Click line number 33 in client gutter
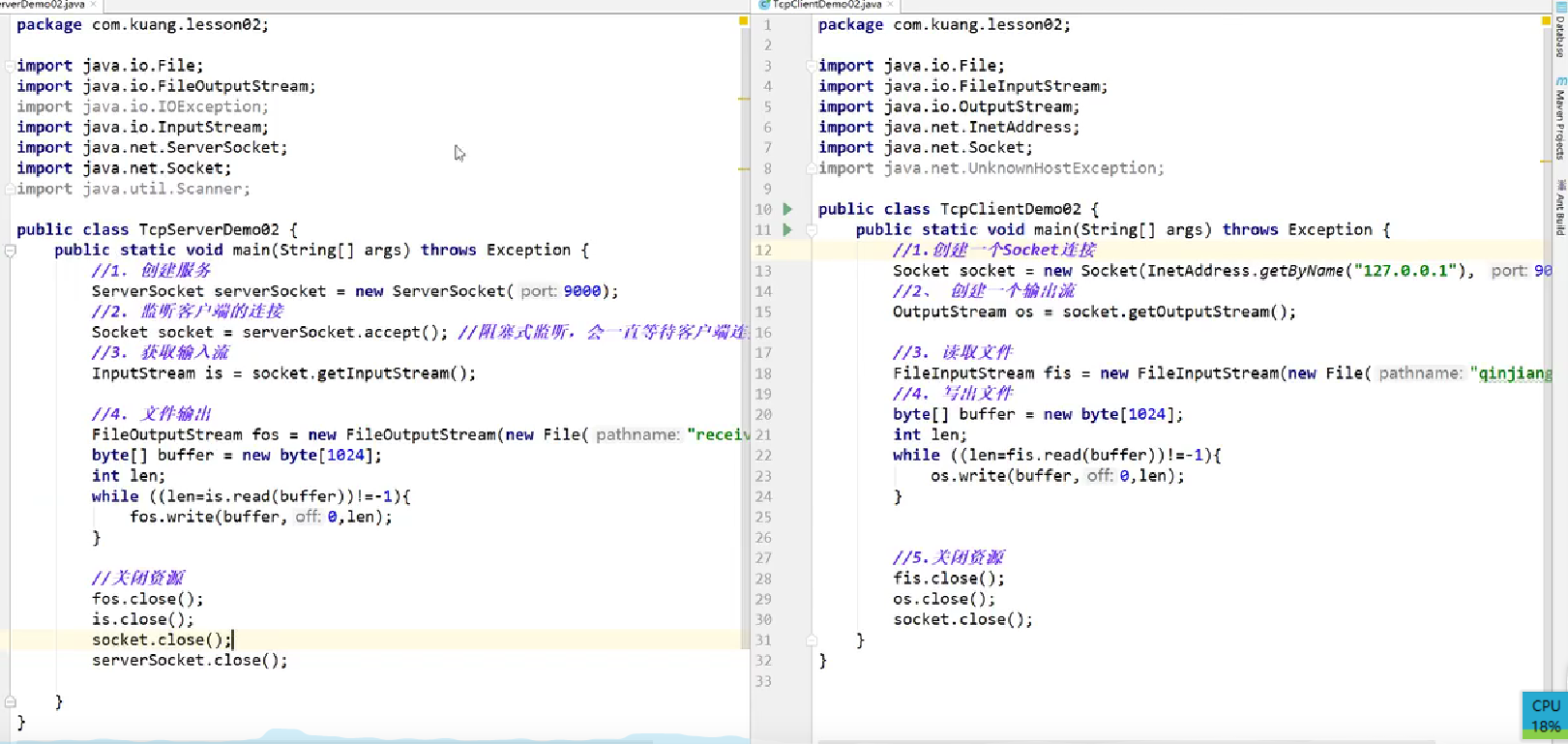 (x=763, y=681)
